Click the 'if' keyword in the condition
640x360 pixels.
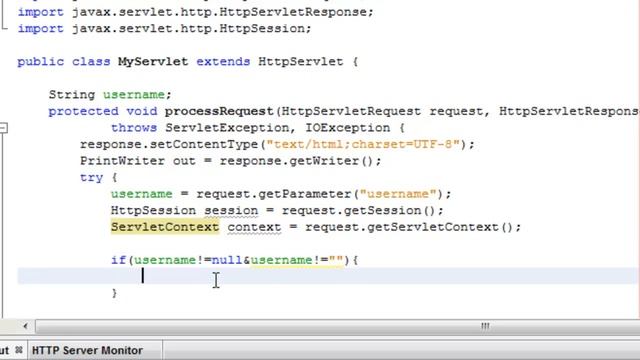click(118, 260)
